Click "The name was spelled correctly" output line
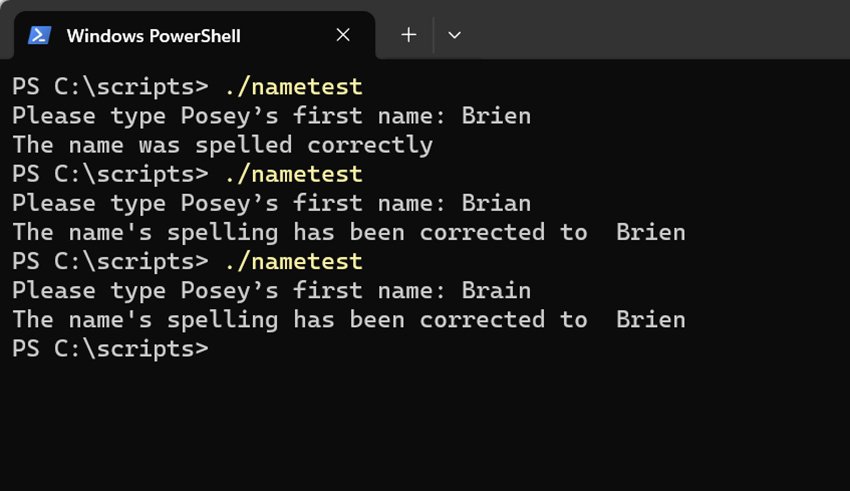The width and height of the screenshot is (850, 491). 222,145
